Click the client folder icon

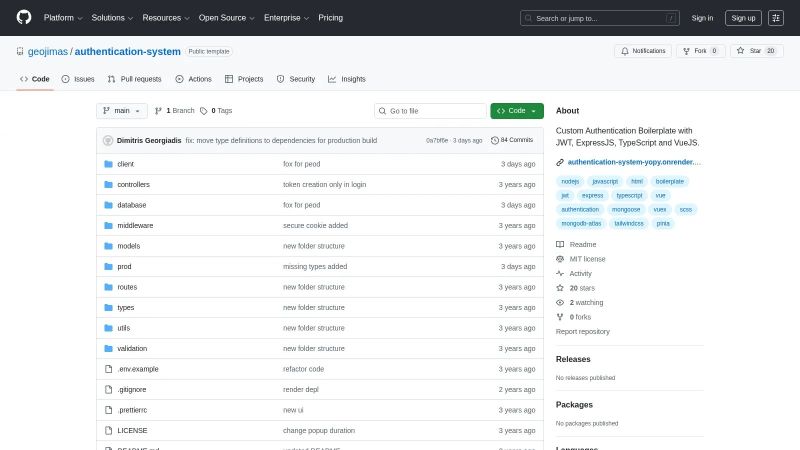[108, 164]
